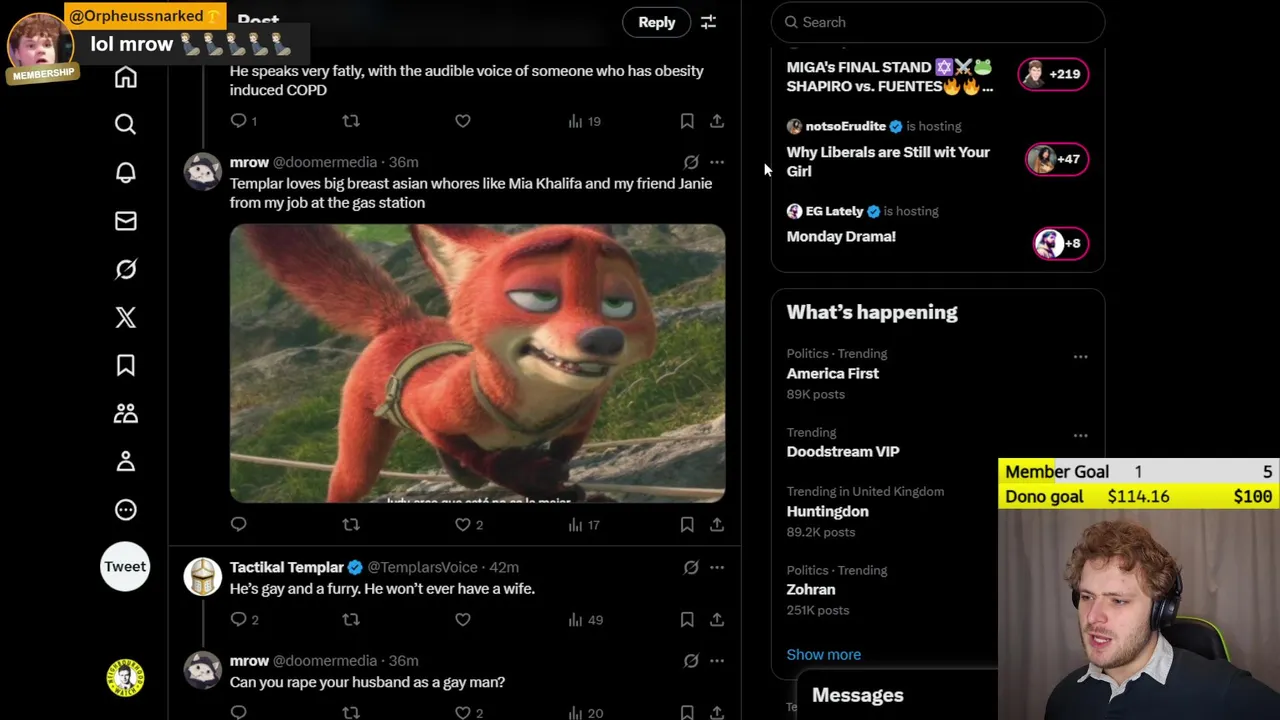The width and height of the screenshot is (1280, 720).
Task: Select the Zohran trending topic
Action: pyautogui.click(x=810, y=589)
